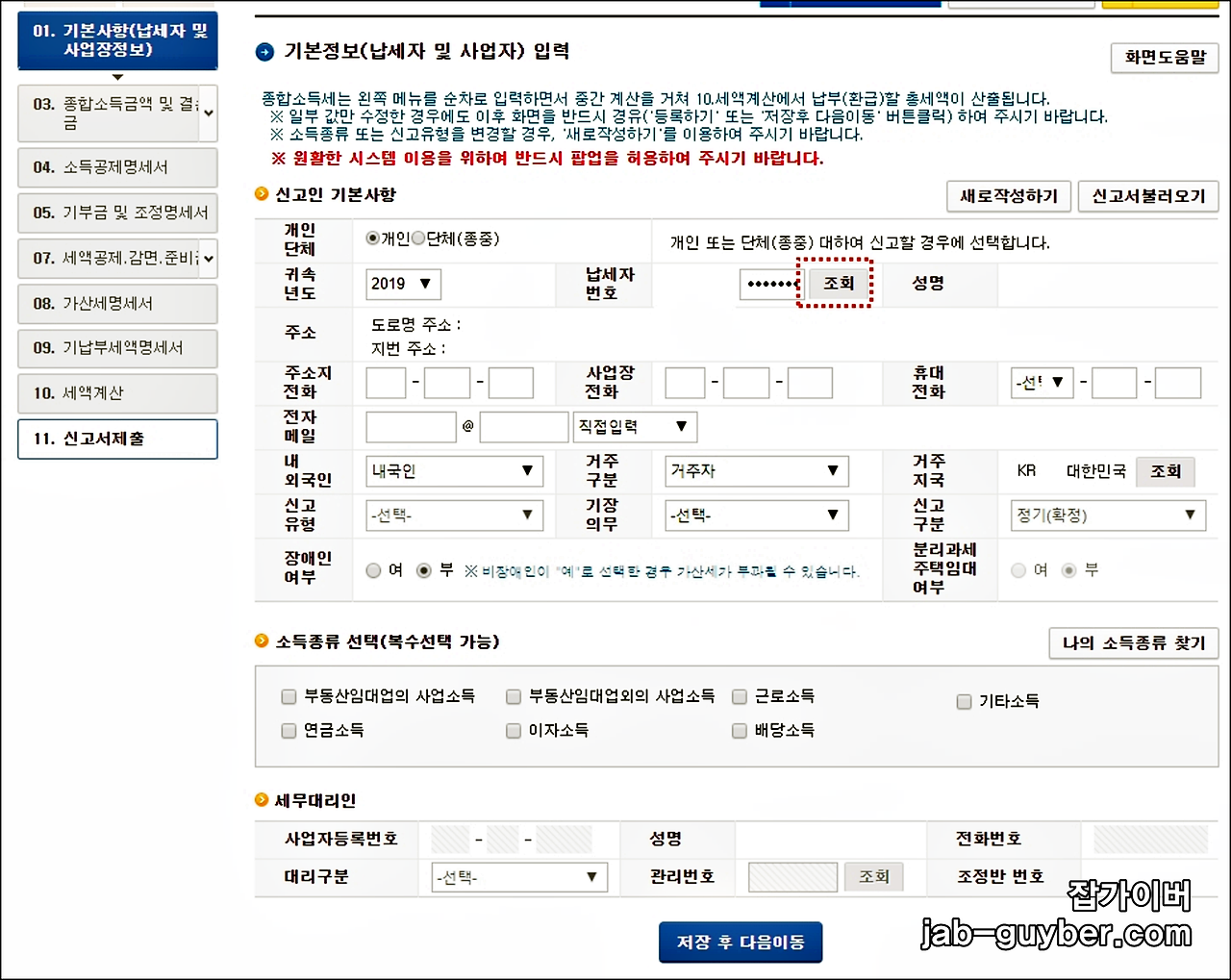Open the 신고구분 정기(확정) dropdown

(x=1107, y=515)
